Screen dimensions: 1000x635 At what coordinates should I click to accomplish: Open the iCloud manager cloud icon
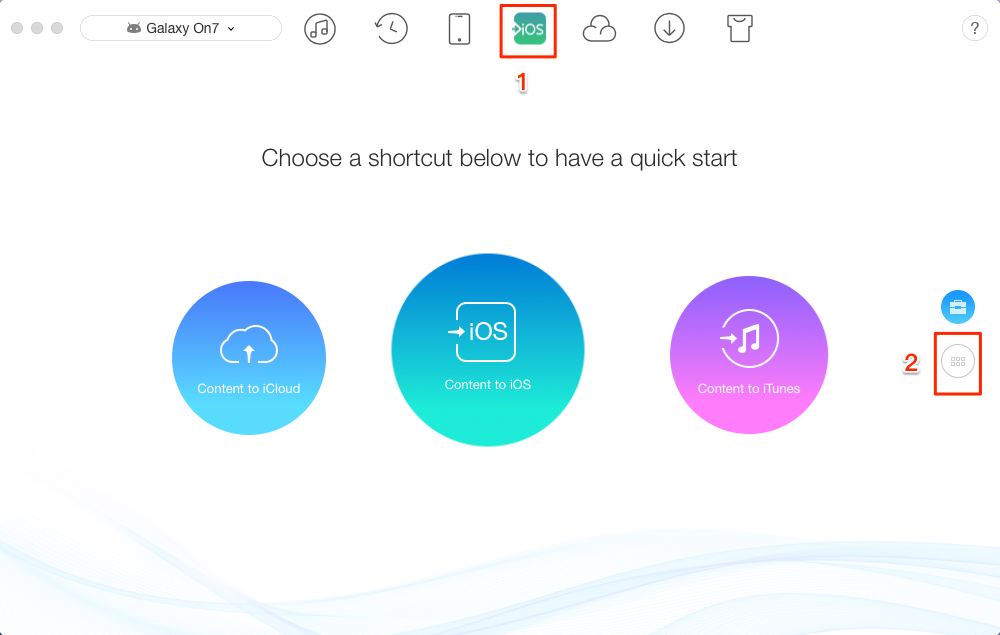click(599, 29)
